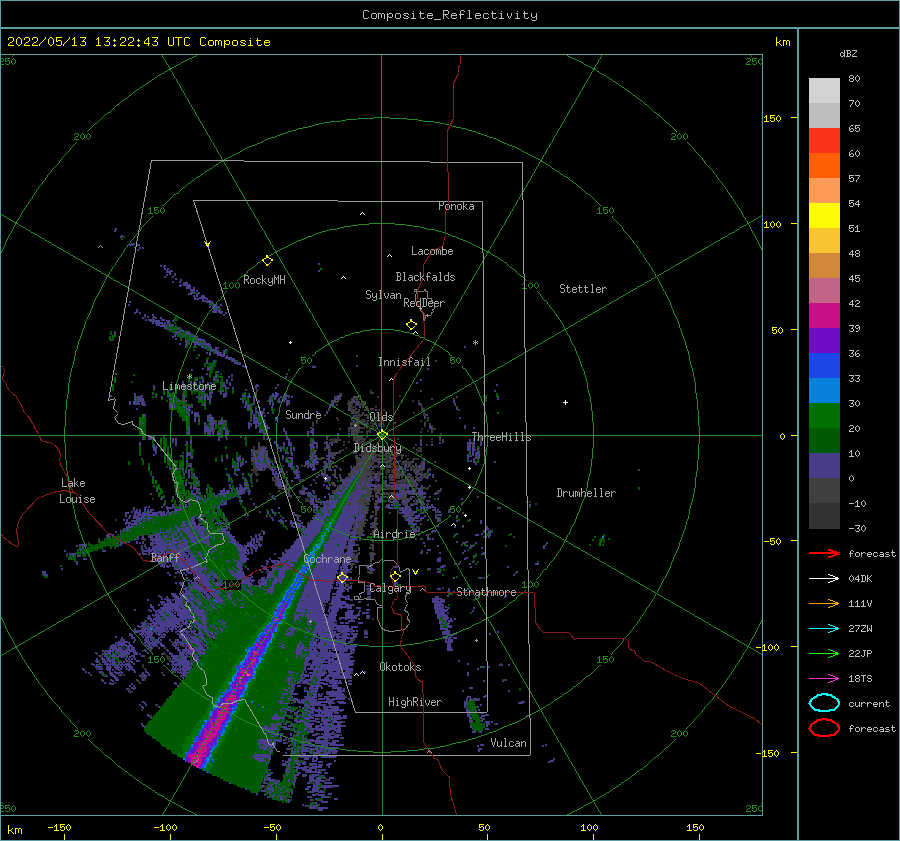The height and width of the screenshot is (841, 900).
Task: Click the white plus marker east of ThreeHills
Action: 565,402
